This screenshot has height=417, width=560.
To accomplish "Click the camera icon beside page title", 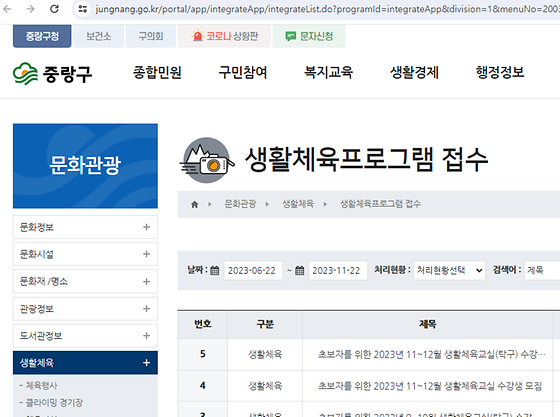I will coord(207,160).
